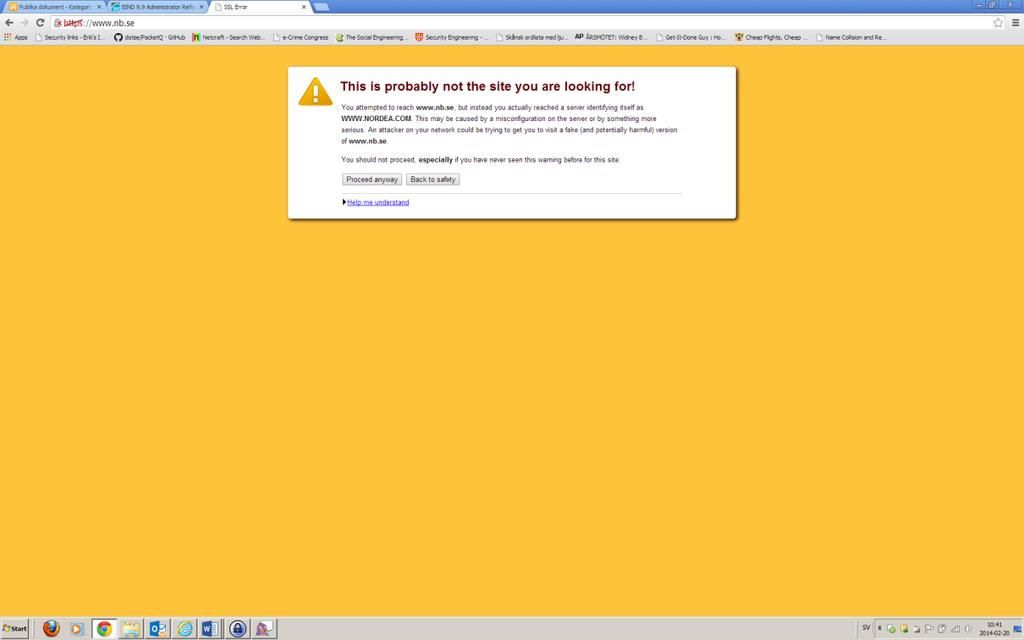Select the Chrome taskbar icon
Image resolution: width=1024 pixels, height=640 pixels.
(104, 629)
